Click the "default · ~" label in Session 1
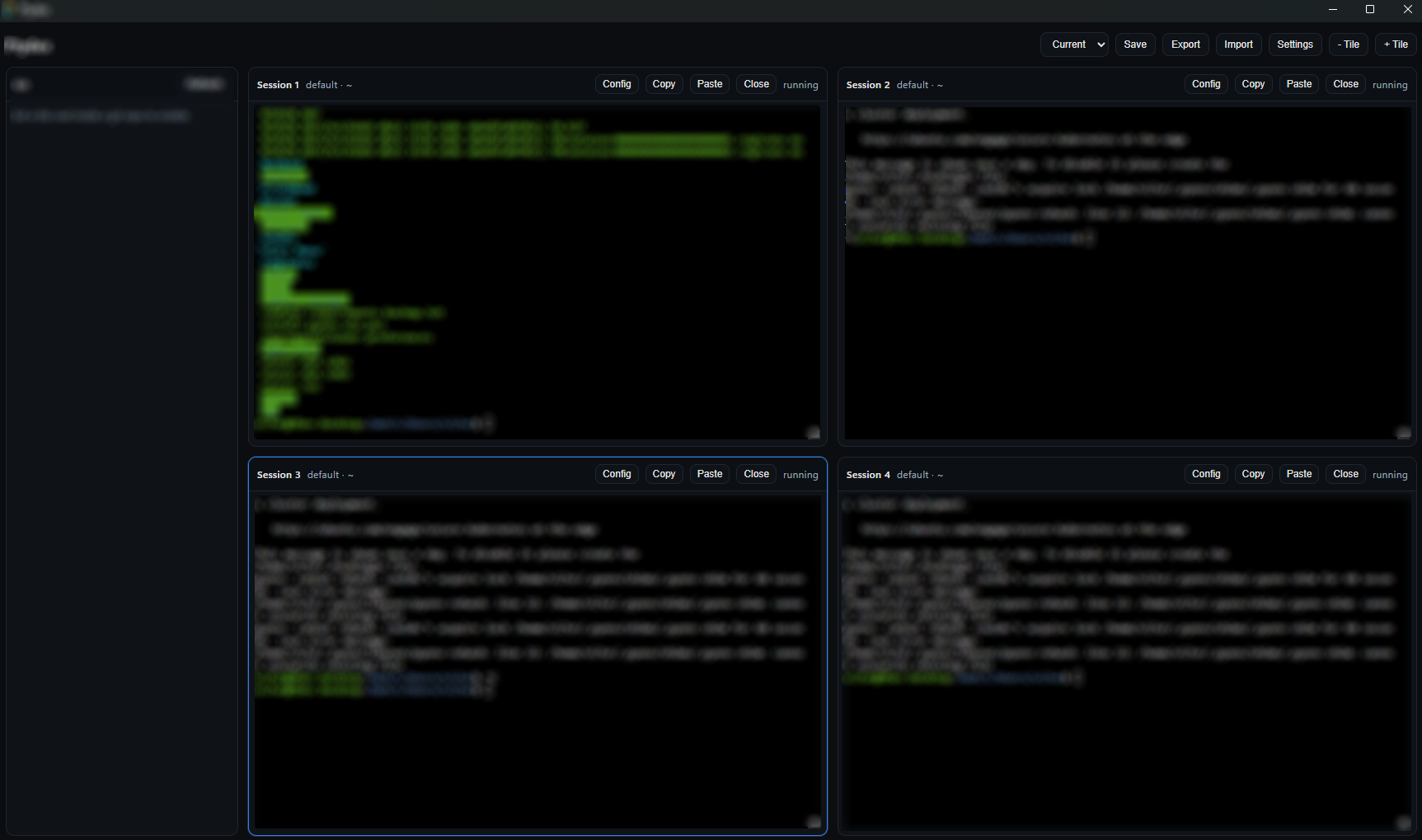The height and width of the screenshot is (840, 1422). coord(329,85)
